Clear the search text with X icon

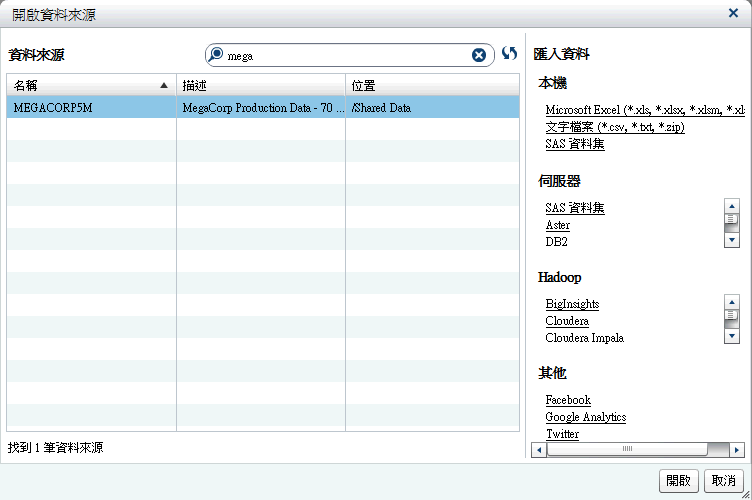[x=479, y=55]
